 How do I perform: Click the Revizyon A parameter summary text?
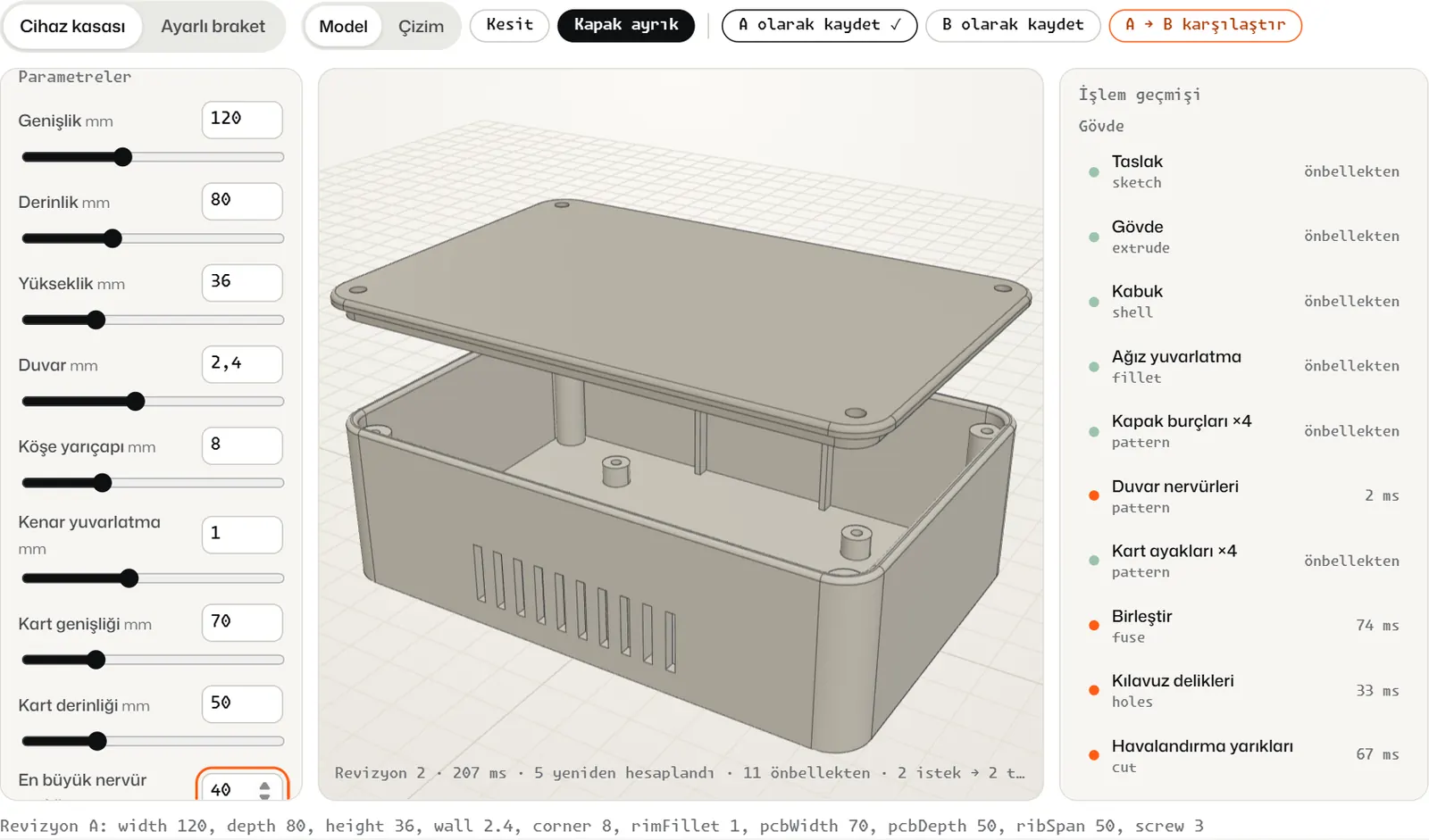click(x=602, y=826)
